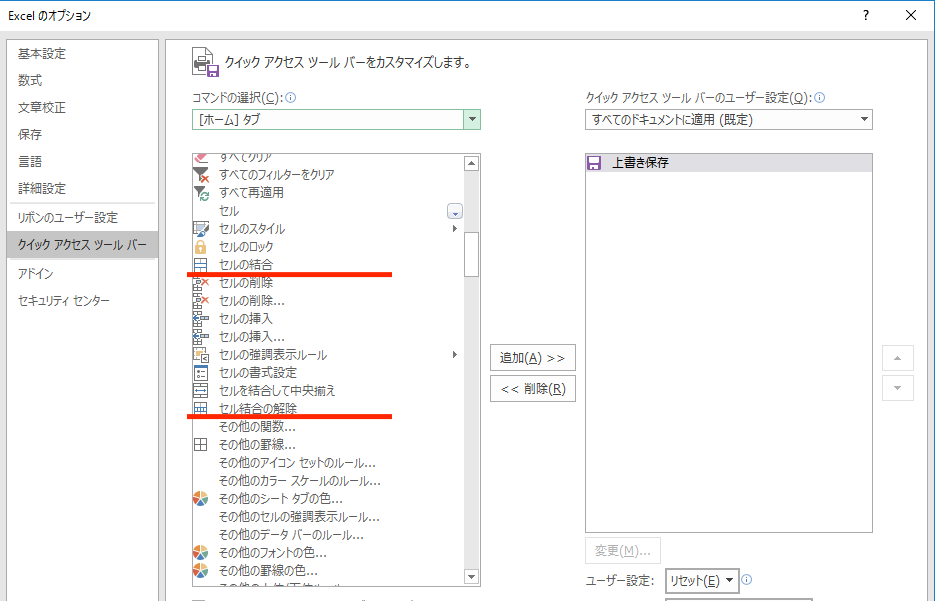This screenshot has width=935, height=601.
Task: Click the セルの強調表示ルール icon
Action: click(x=201, y=355)
